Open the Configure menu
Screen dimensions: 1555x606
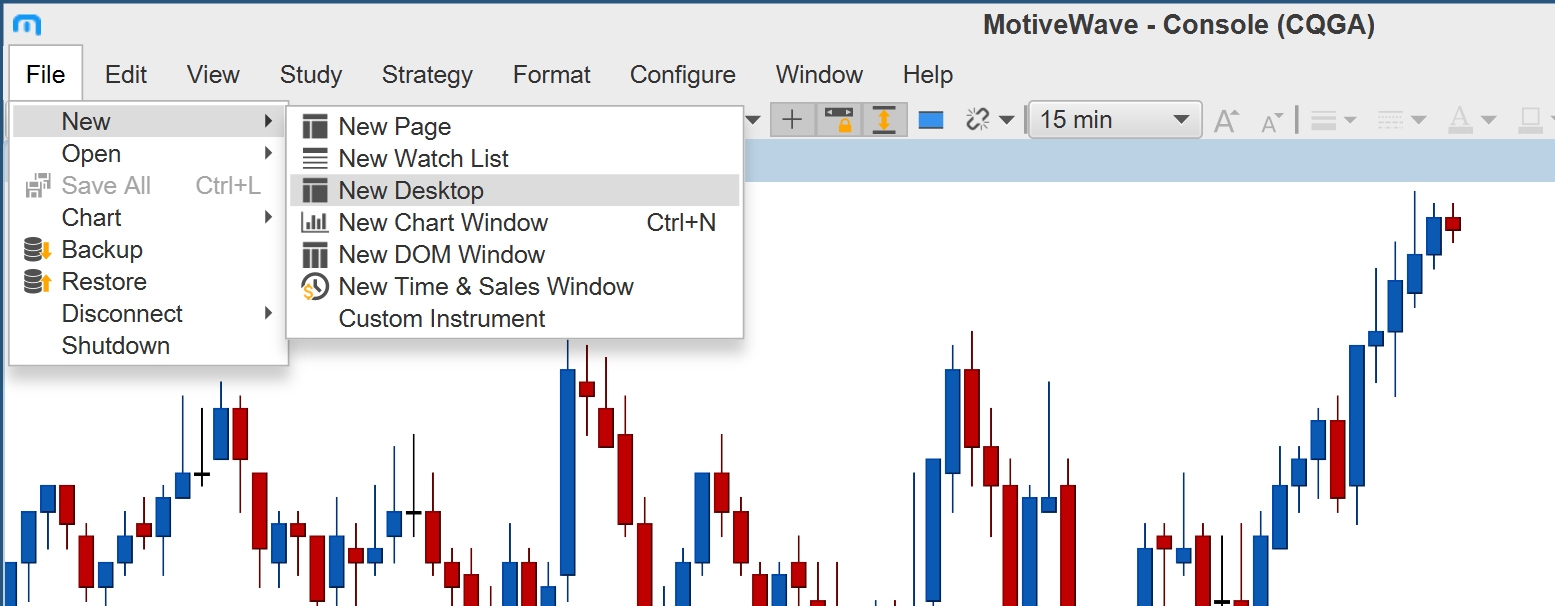click(683, 75)
